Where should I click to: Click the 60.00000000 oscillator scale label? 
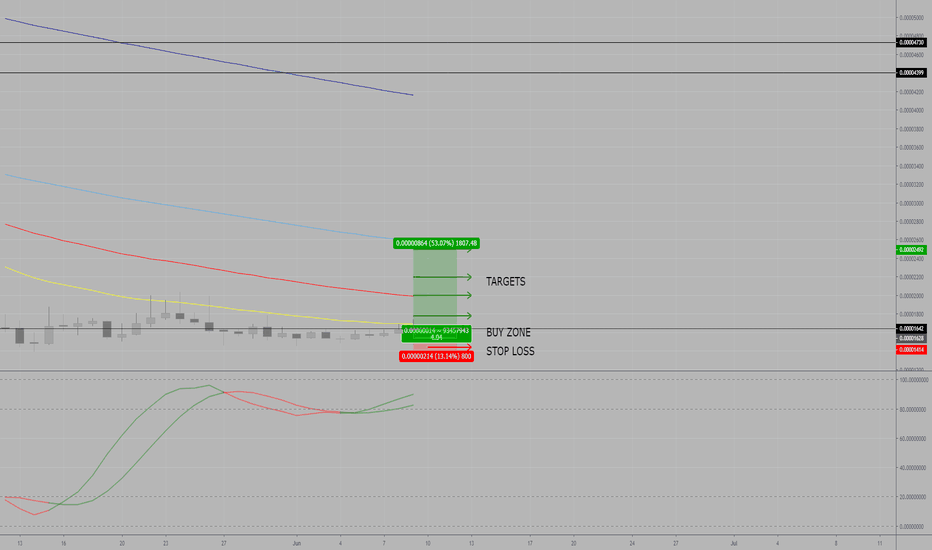point(912,439)
